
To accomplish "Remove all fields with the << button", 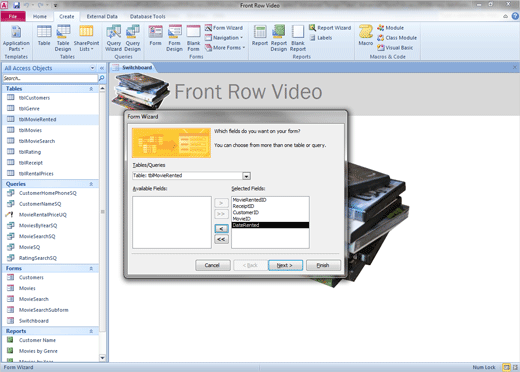I will coord(221,239).
